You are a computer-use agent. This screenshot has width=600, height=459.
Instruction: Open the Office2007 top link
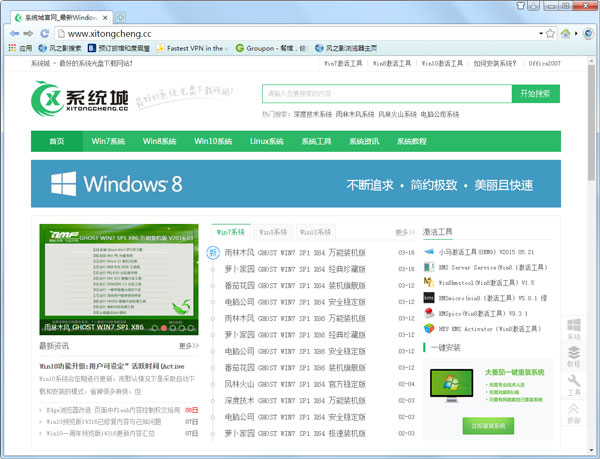pos(544,63)
